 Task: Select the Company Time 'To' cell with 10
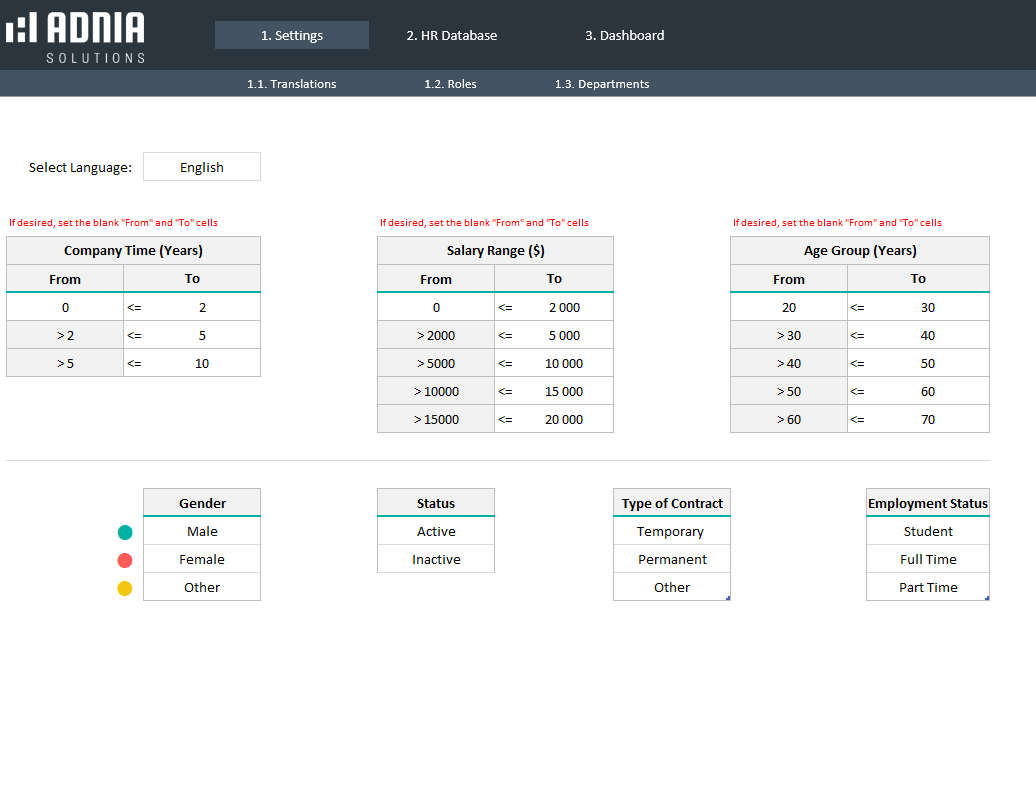(x=202, y=363)
